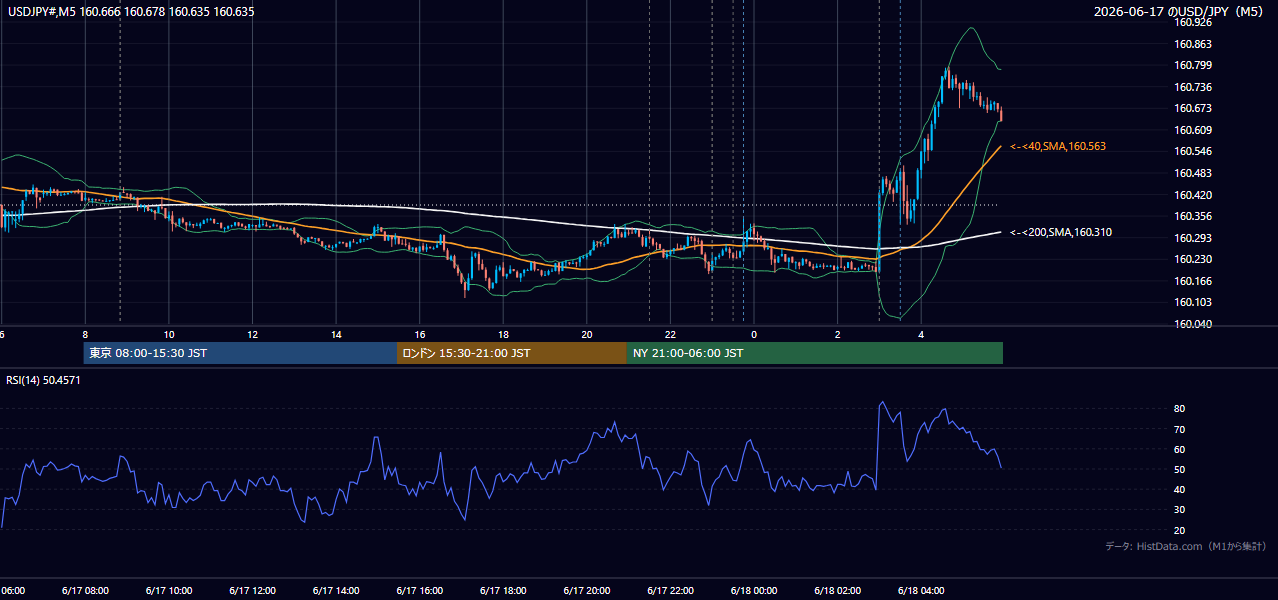Click the RSI axis level 60
Screen dimensions: 1278x600
pyautogui.click(x=1180, y=449)
